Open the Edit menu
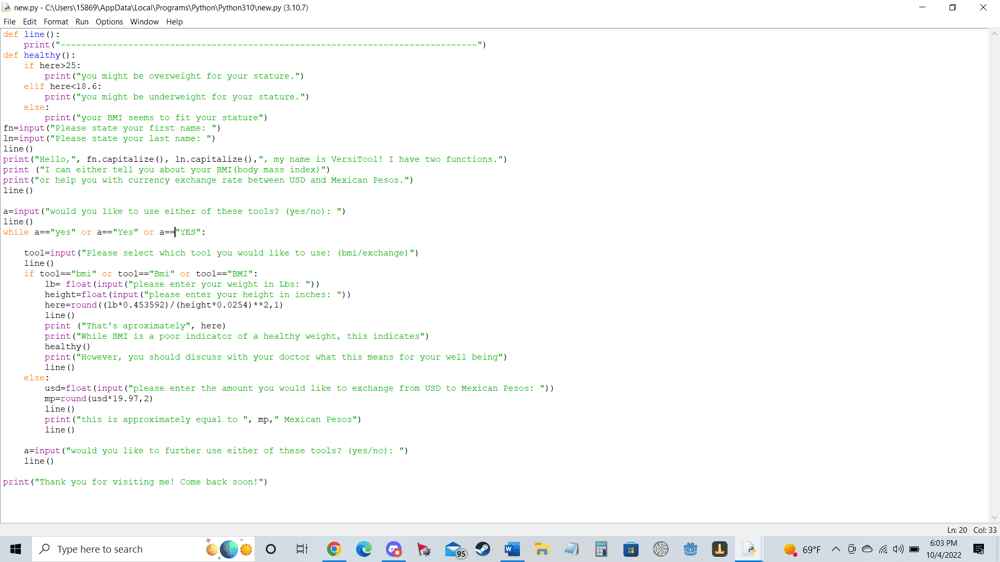Screen dimensions: 1000x562 tap(30, 22)
